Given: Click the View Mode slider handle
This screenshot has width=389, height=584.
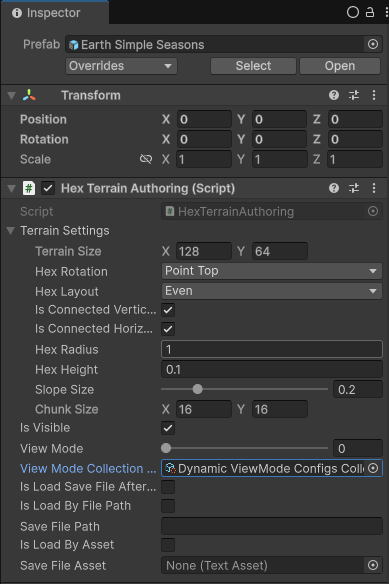Looking at the screenshot, I should click(x=166, y=448).
